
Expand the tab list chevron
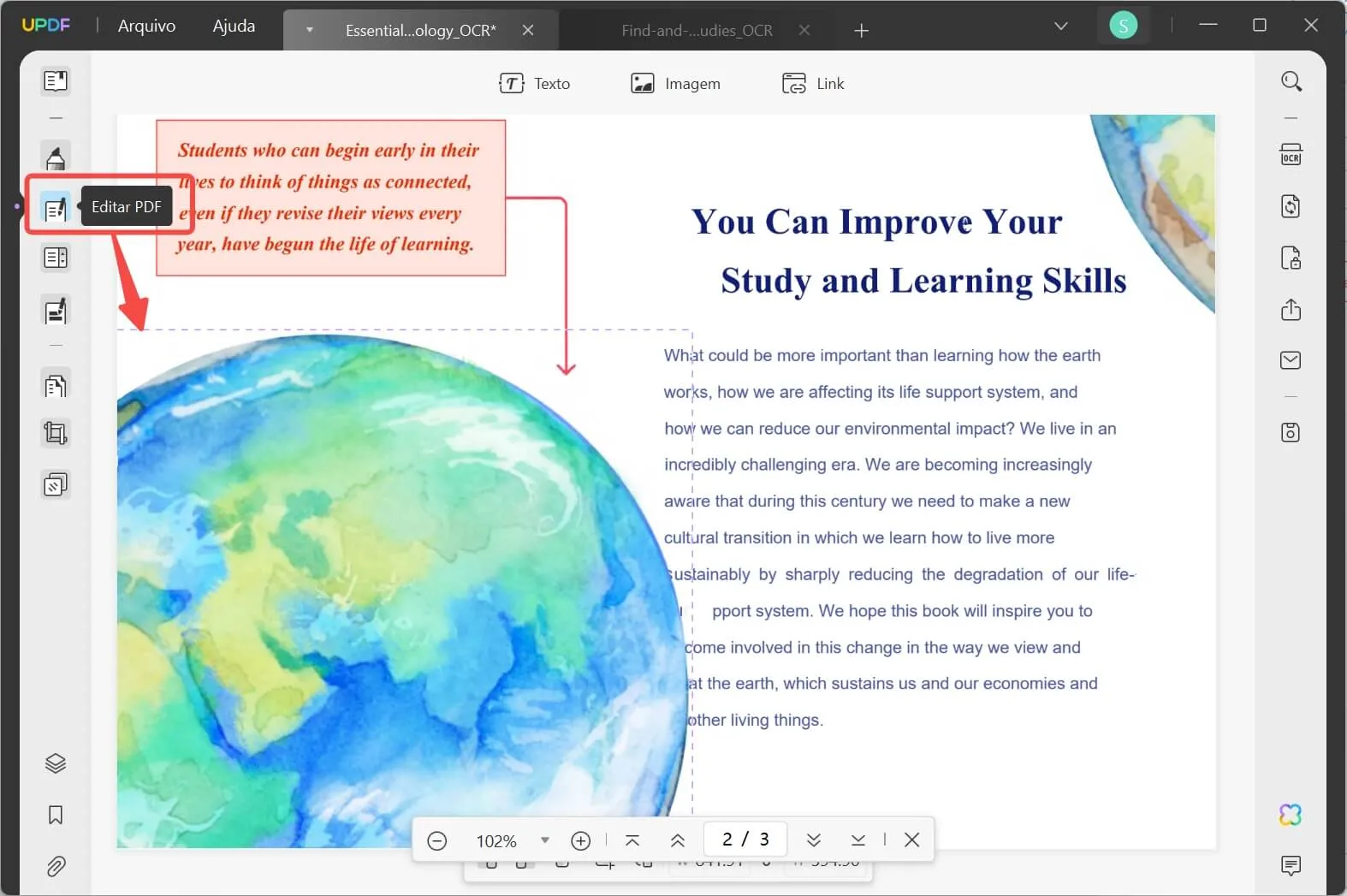(x=1061, y=27)
